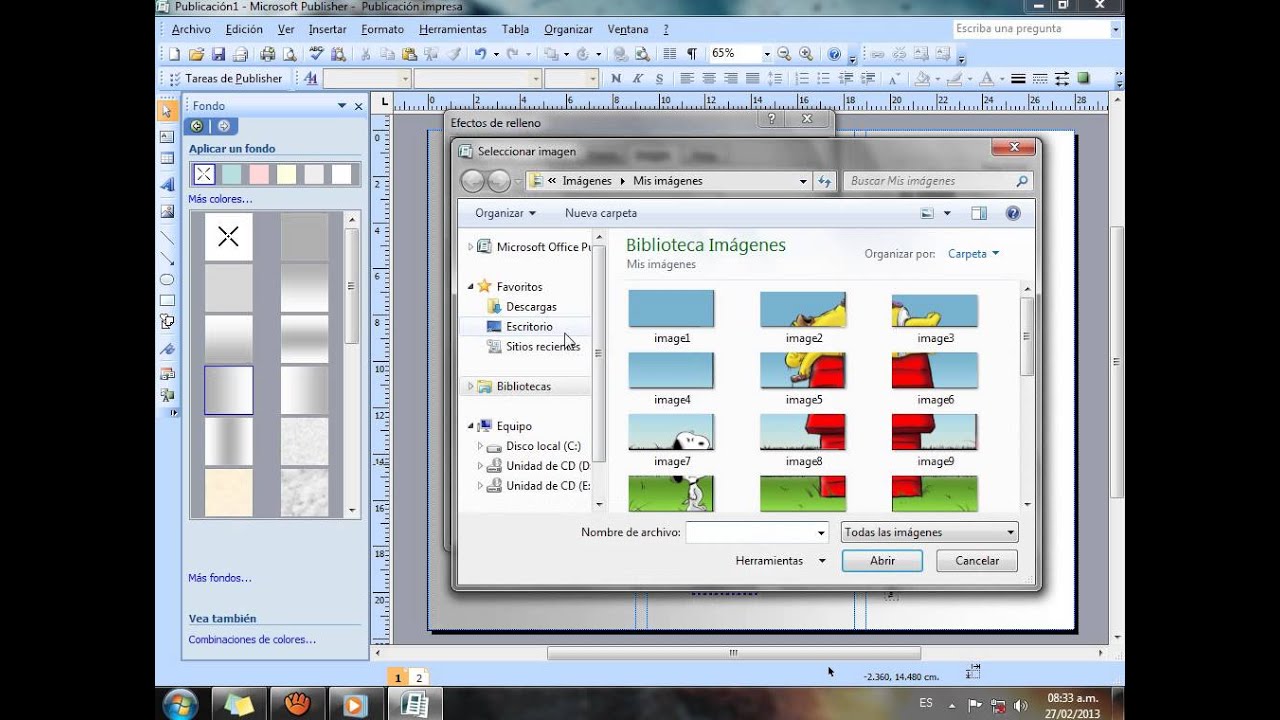Select the Rectangle shape tool

point(167,300)
